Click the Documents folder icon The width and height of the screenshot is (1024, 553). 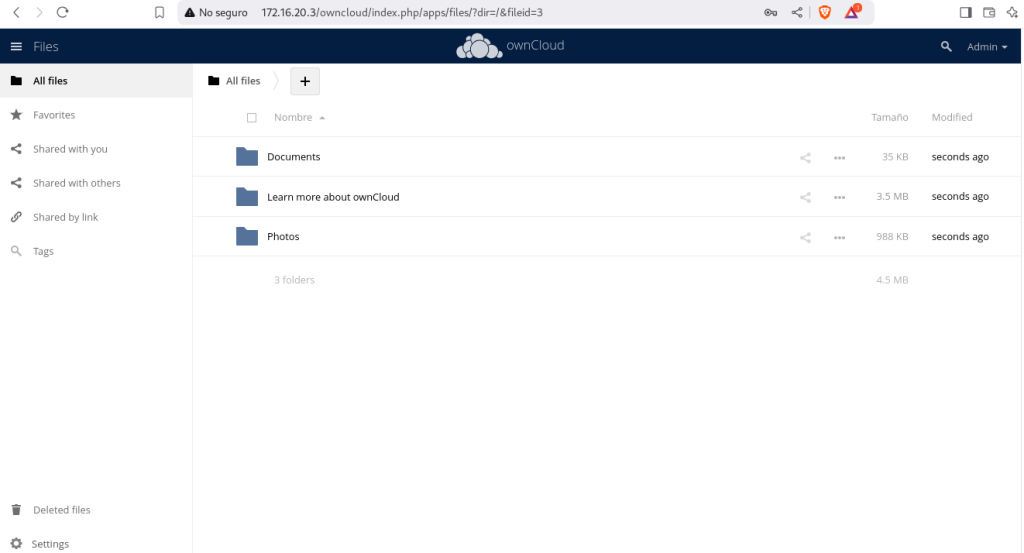[247, 157]
